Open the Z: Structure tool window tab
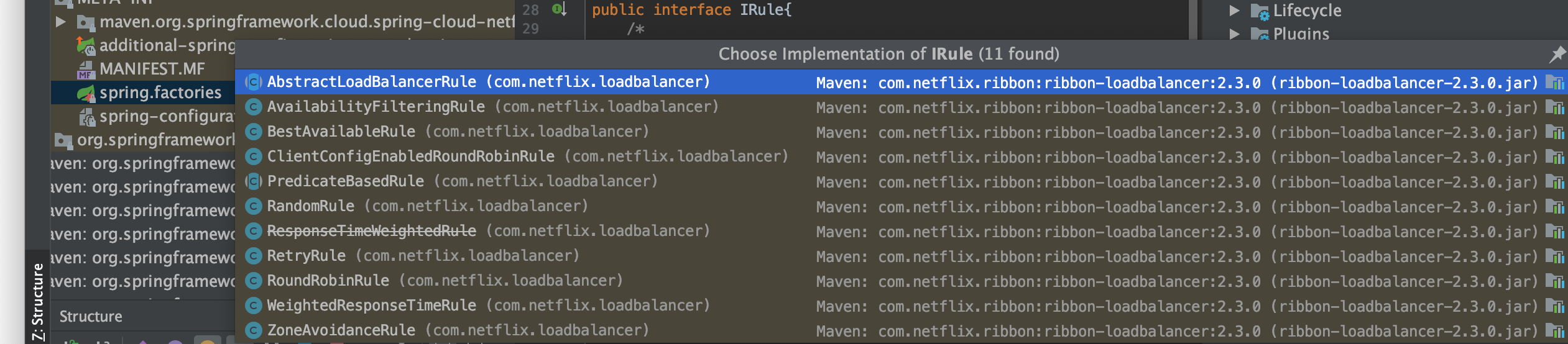Screen dimensions: 1568x344 [38, 302]
